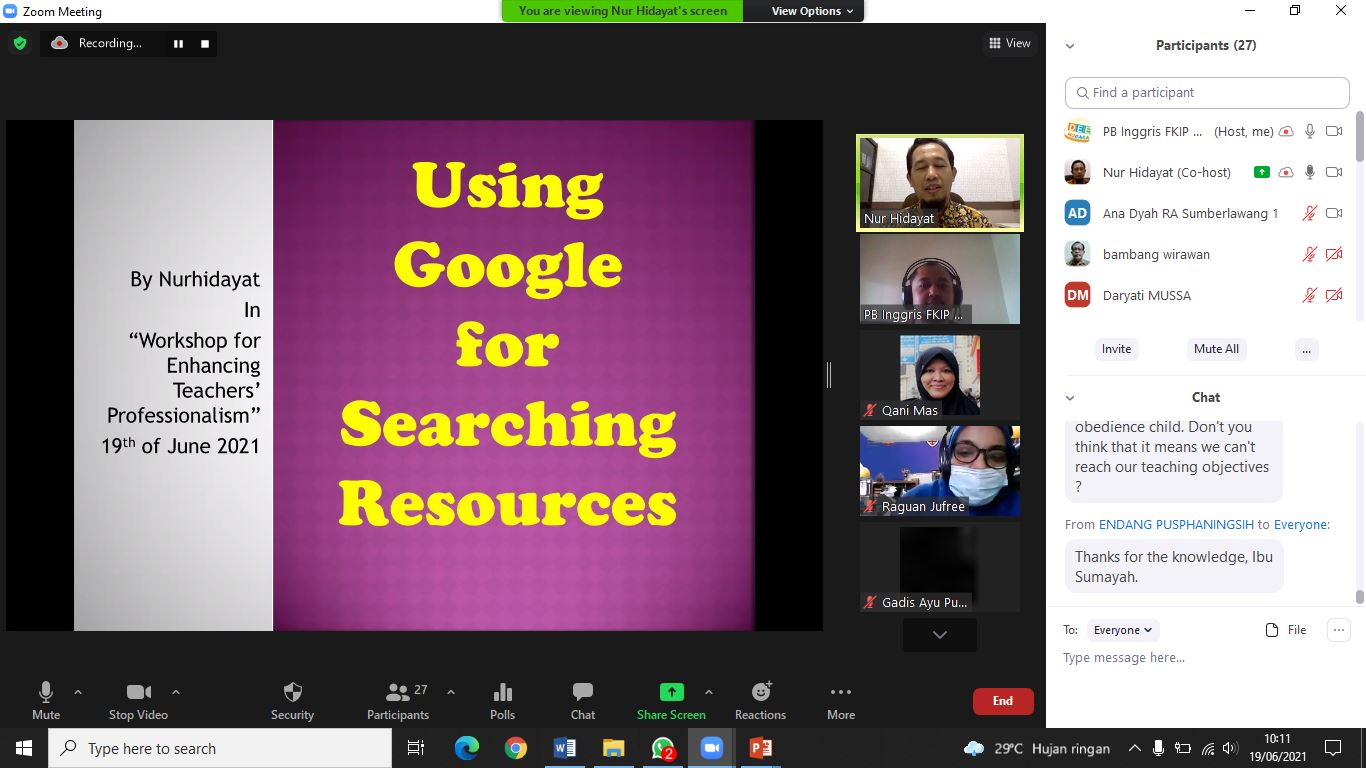Show more video thumbnails with down arrow
The image size is (1366, 768).
pos(940,634)
